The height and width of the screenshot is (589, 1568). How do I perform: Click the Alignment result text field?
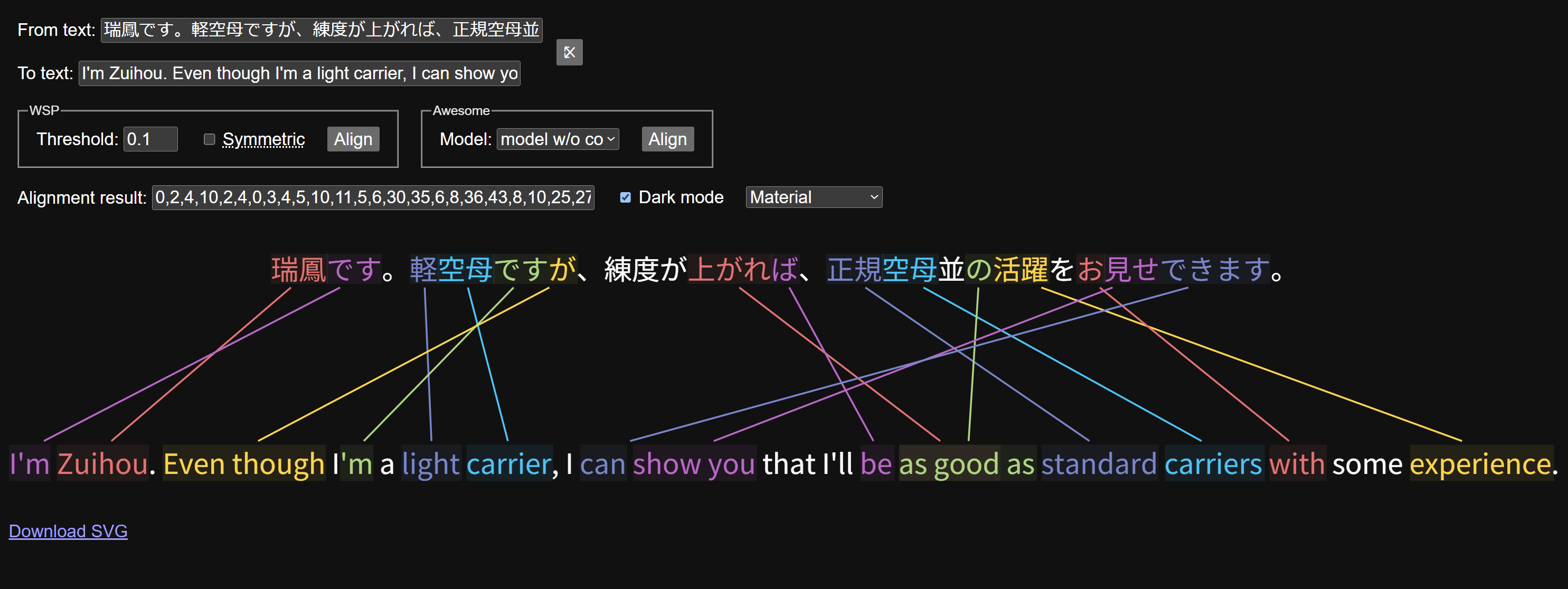click(x=373, y=197)
